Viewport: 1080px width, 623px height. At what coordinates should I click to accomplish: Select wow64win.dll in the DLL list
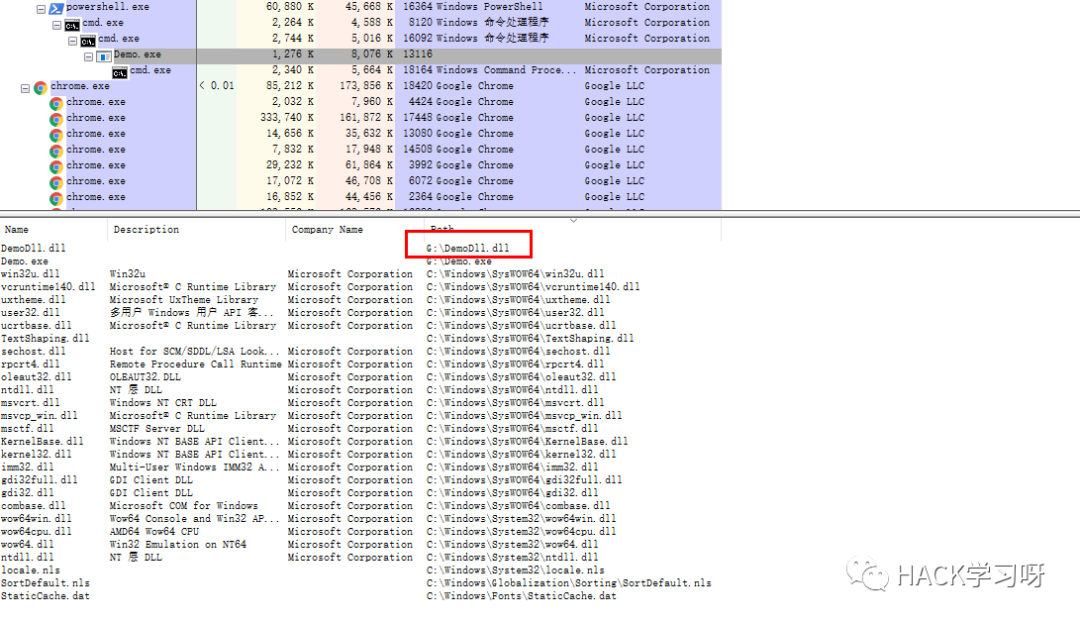pos(36,519)
